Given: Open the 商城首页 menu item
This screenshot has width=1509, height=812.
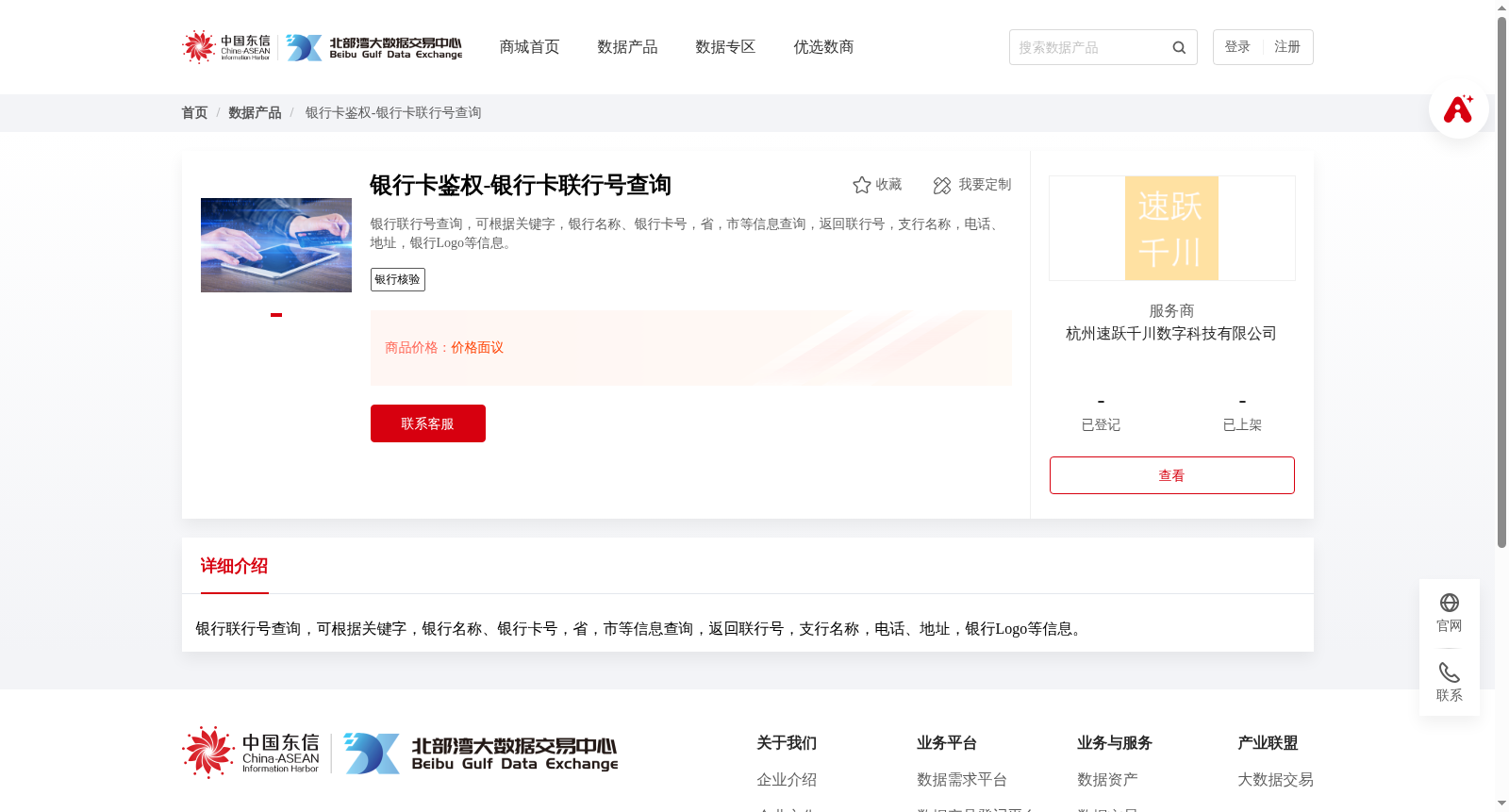Looking at the screenshot, I should (529, 47).
